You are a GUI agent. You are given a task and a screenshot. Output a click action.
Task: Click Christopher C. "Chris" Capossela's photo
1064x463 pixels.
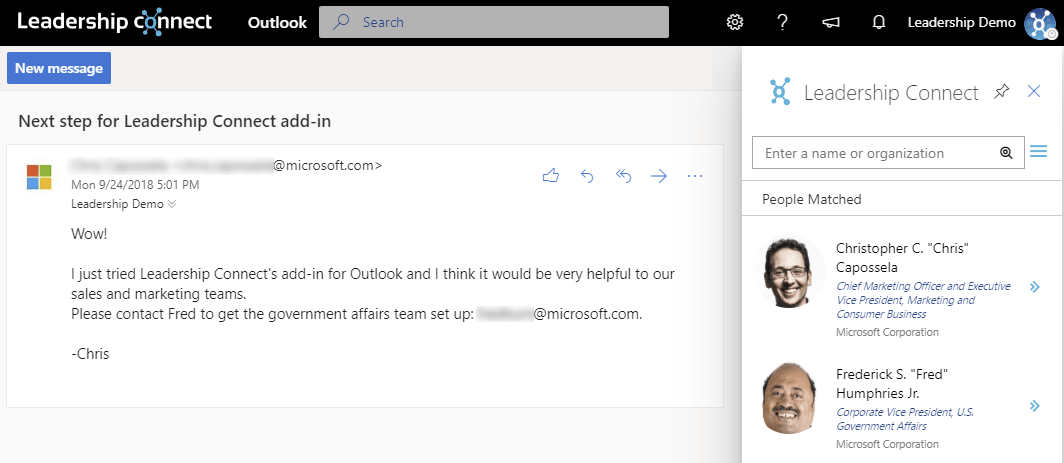787,272
